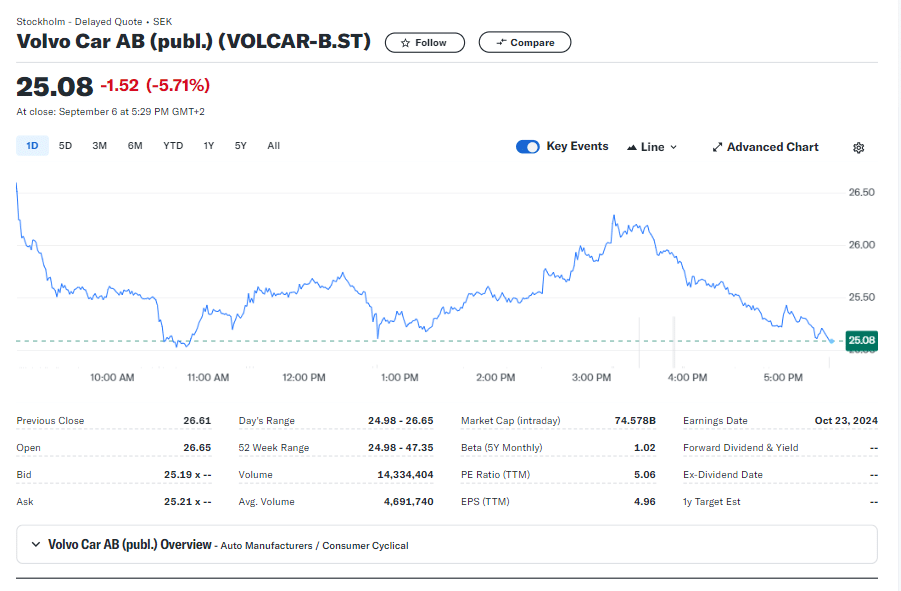Show the 5Y chart range
Image resolution: width=901 pixels, height=591 pixels.
241,146
